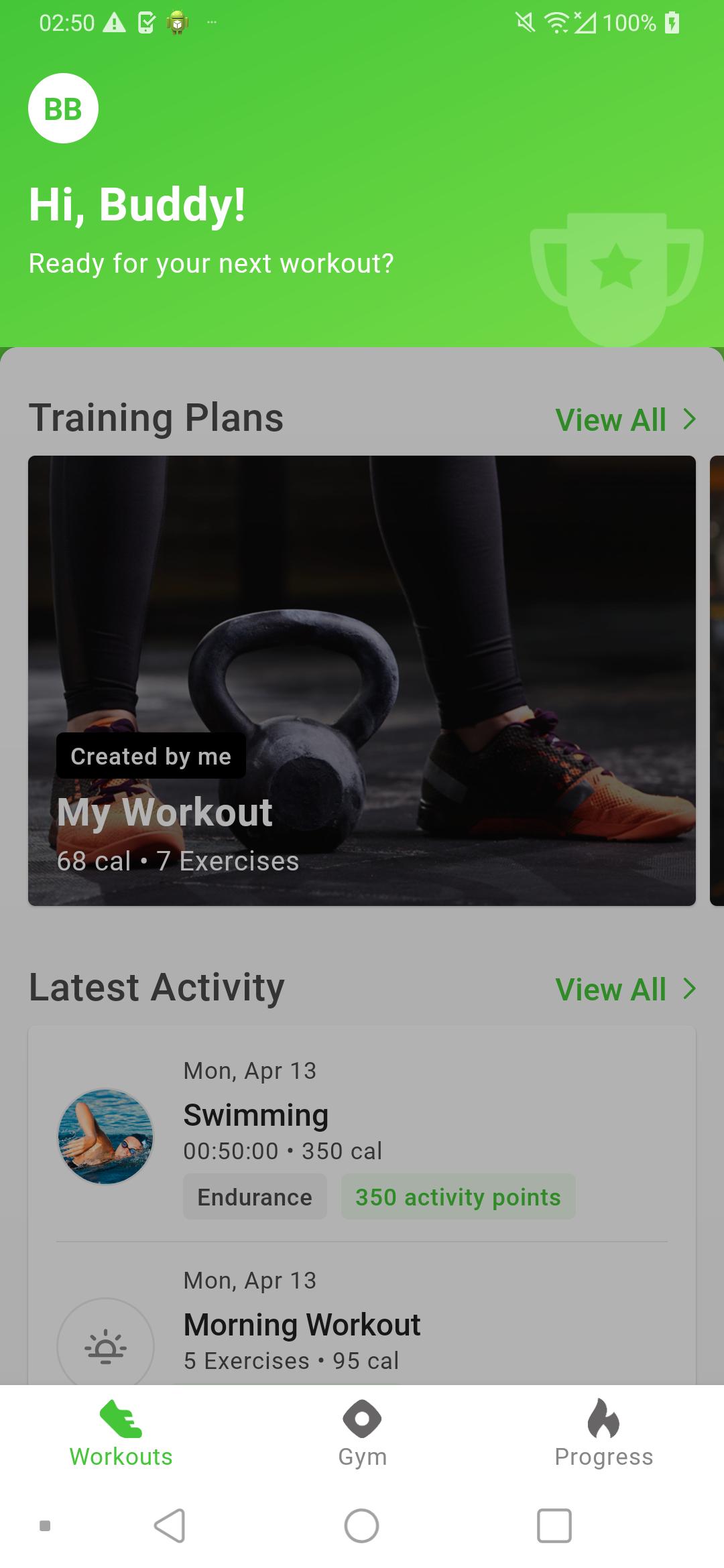Tap the 350 activity points badge
Screen dimensions: 724x1568
pyautogui.click(x=458, y=1197)
